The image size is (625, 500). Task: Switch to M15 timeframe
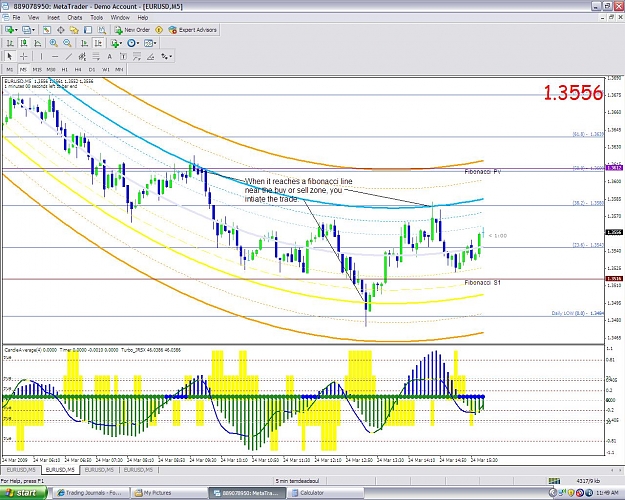[x=37, y=69]
